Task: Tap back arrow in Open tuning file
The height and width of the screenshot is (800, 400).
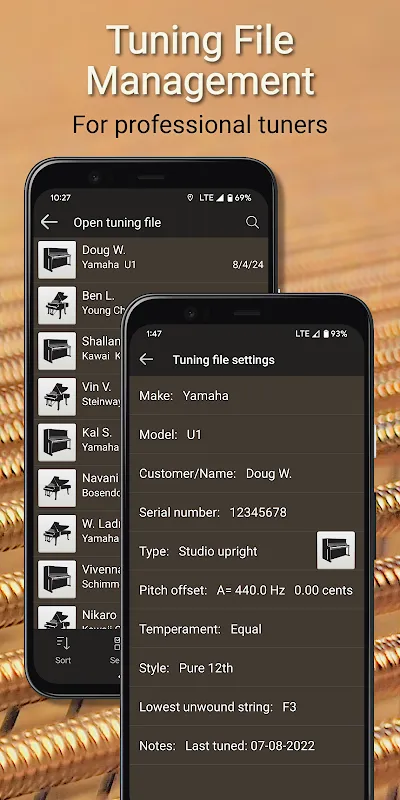Action: (x=49, y=222)
